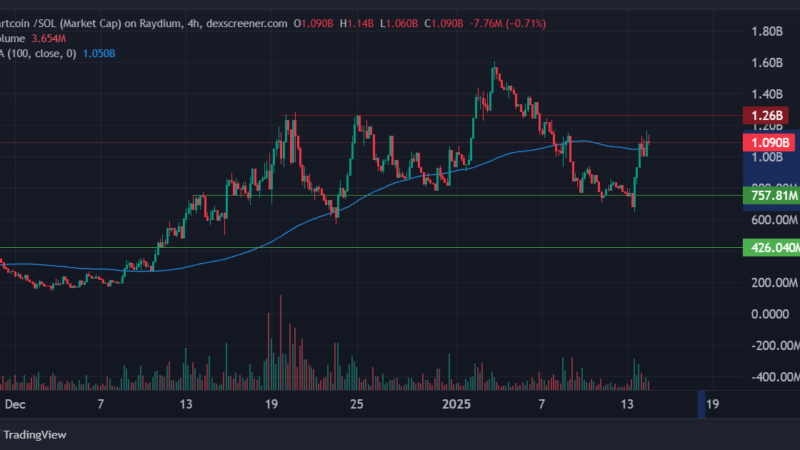This screenshot has height=450, width=800.
Task: Click the chart title with Raydium, 4h
Action: tap(144, 23)
